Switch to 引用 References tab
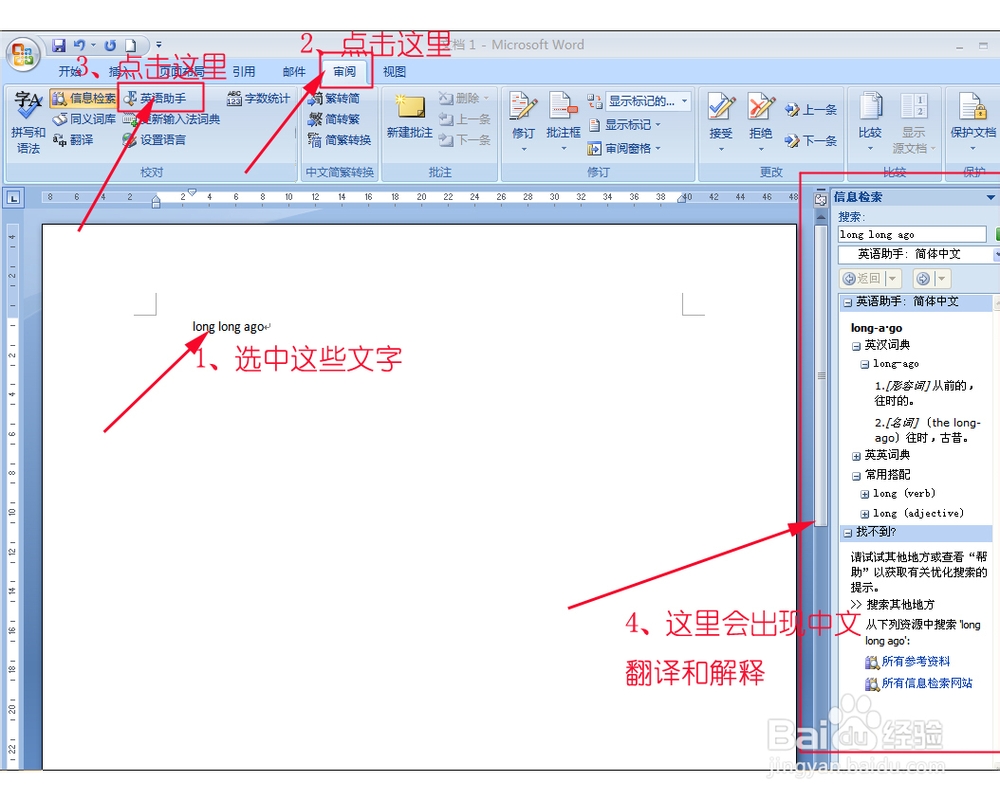The image size is (1000, 800). (x=244, y=71)
